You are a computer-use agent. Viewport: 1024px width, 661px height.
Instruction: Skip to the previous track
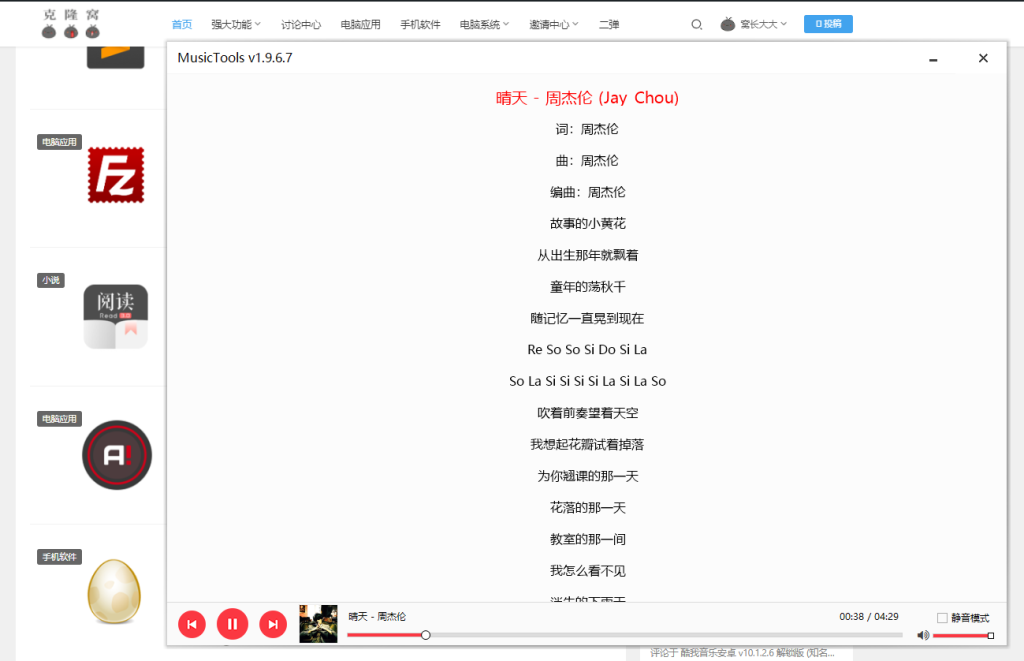pos(192,624)
